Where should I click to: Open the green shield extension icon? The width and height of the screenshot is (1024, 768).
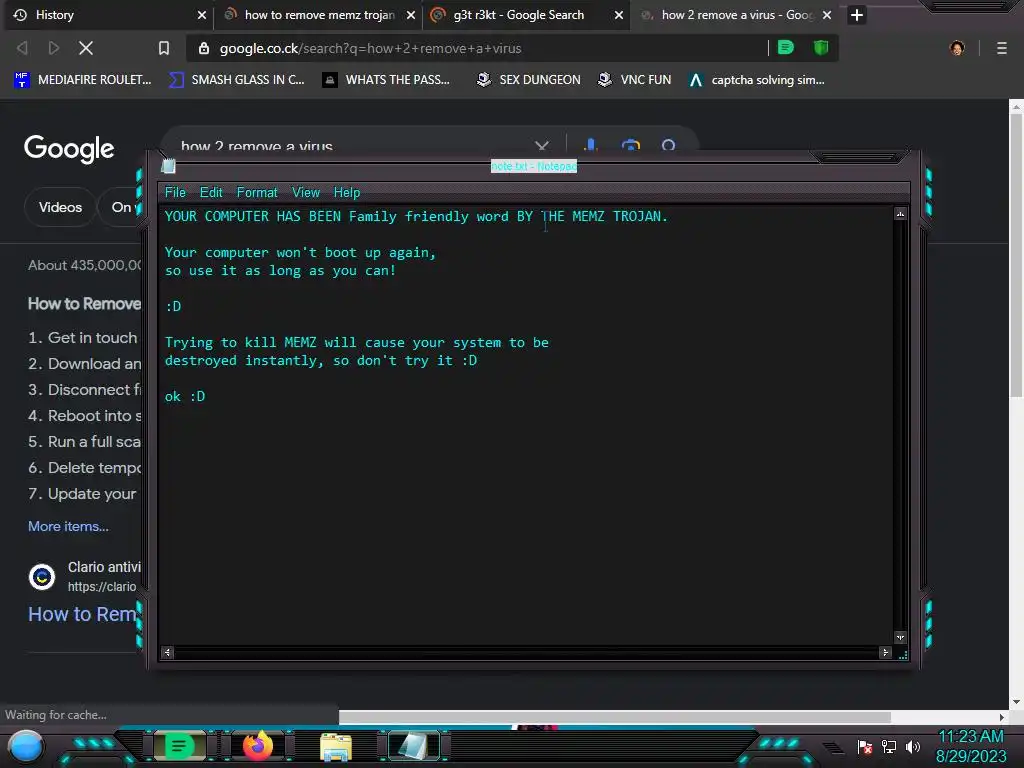[821, 48]
